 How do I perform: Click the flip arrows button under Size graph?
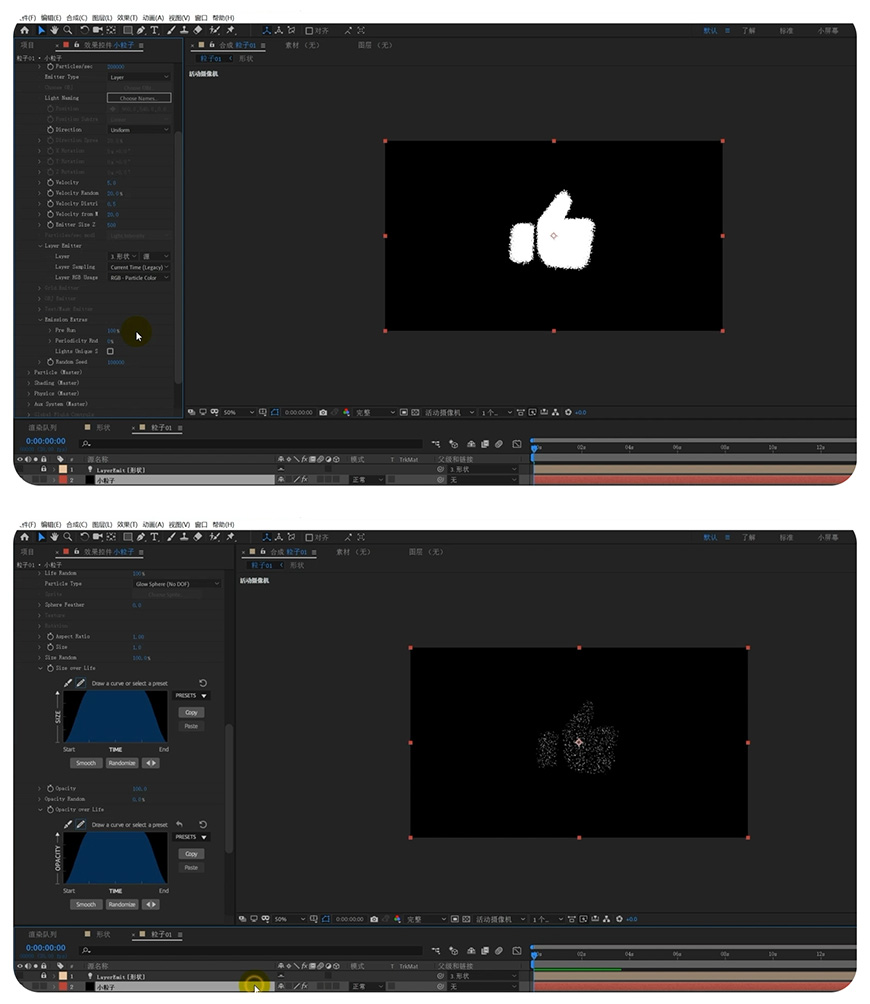click(151, 763)
